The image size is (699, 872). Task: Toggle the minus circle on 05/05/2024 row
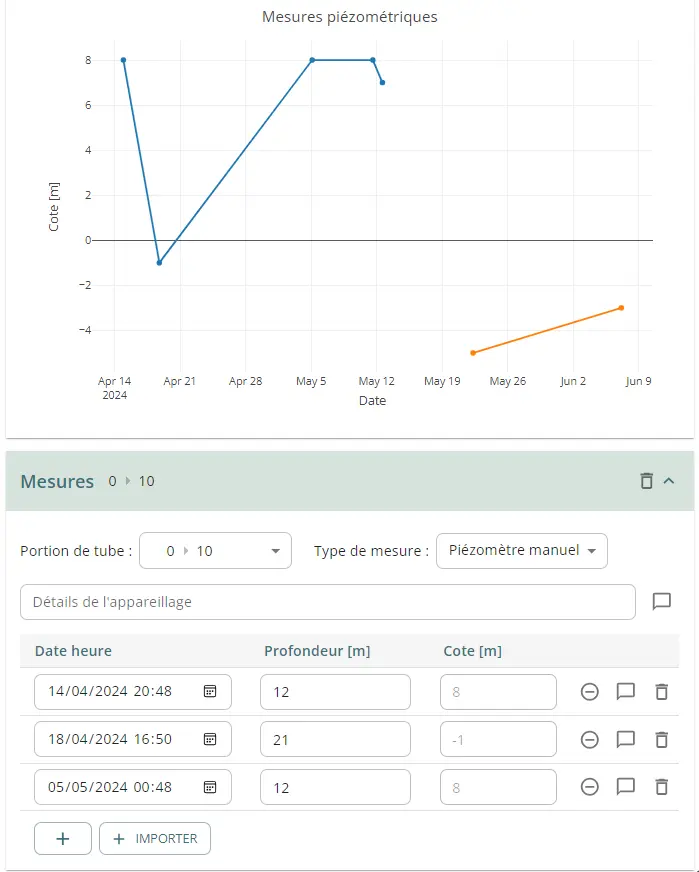590,787
